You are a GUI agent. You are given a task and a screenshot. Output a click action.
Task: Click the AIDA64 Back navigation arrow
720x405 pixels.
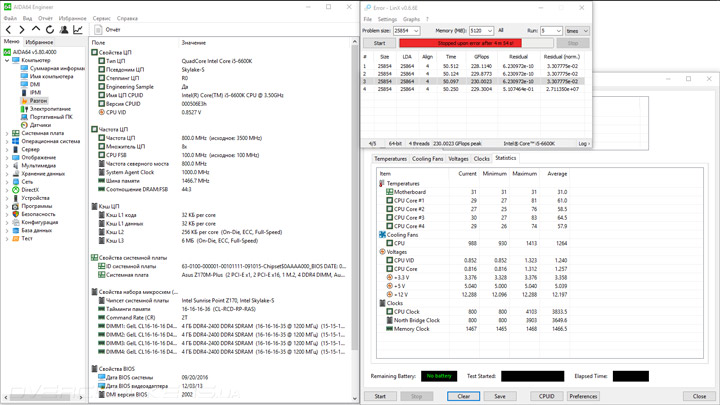coord(8,30)
